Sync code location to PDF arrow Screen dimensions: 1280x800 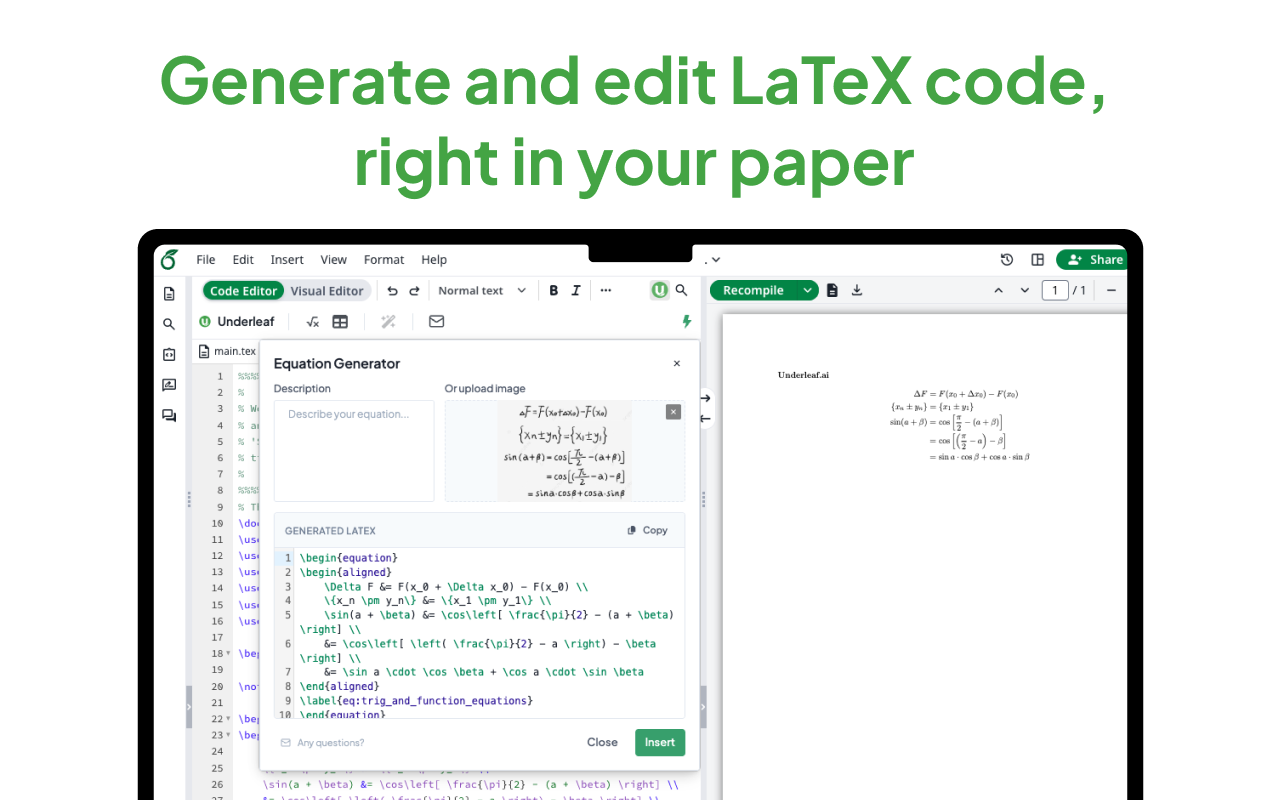coord(706,398)
